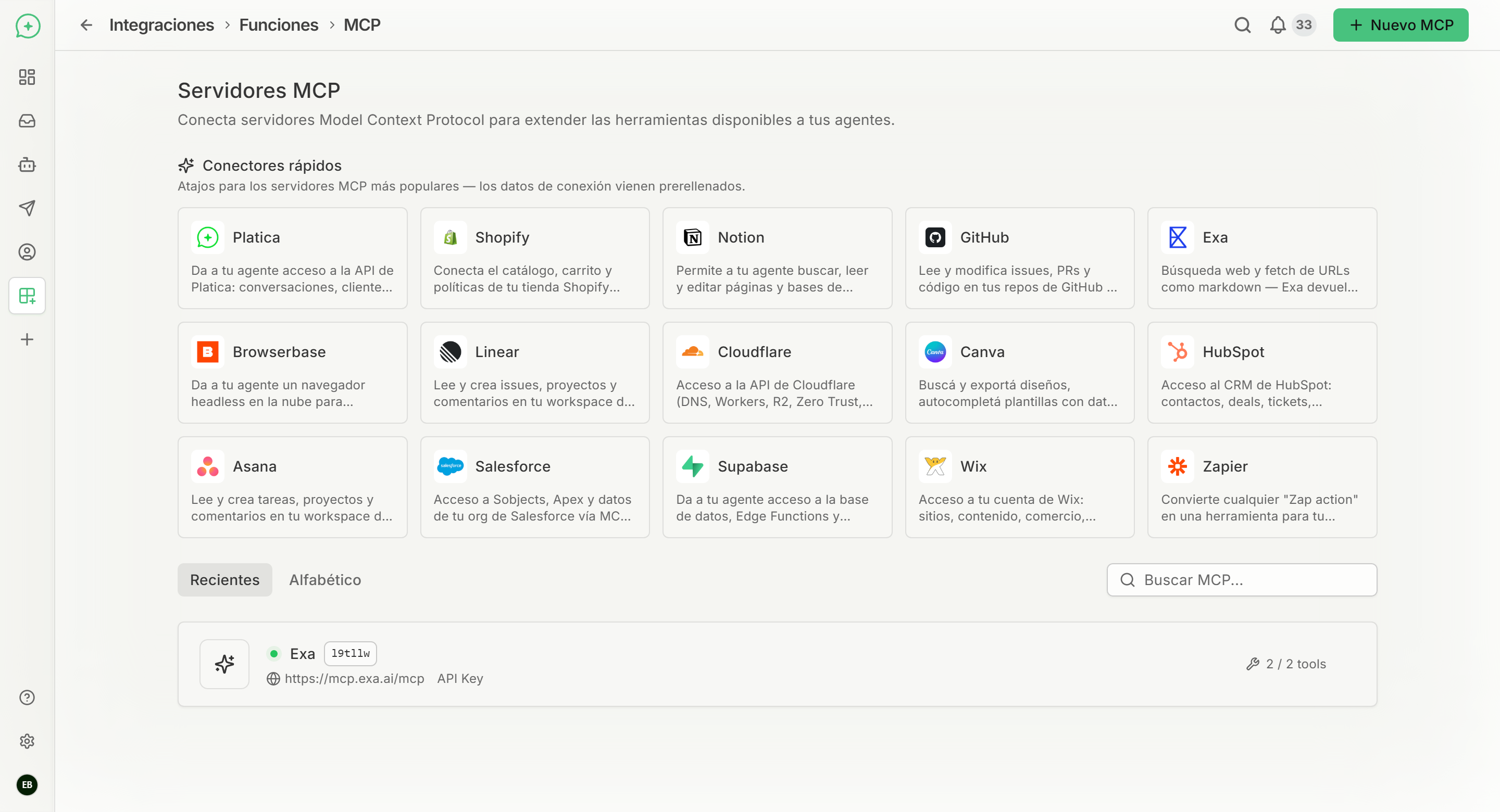Navigate to Funciones breadcrumb
This screenshot has width=1500, height=812.
(x=278, y=25)
